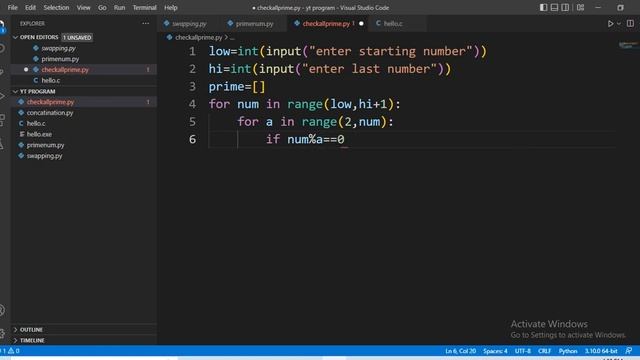The image size is (640, 360).
Task: Open swapping.py in YT PROGRAM folder
Action: 84,156
